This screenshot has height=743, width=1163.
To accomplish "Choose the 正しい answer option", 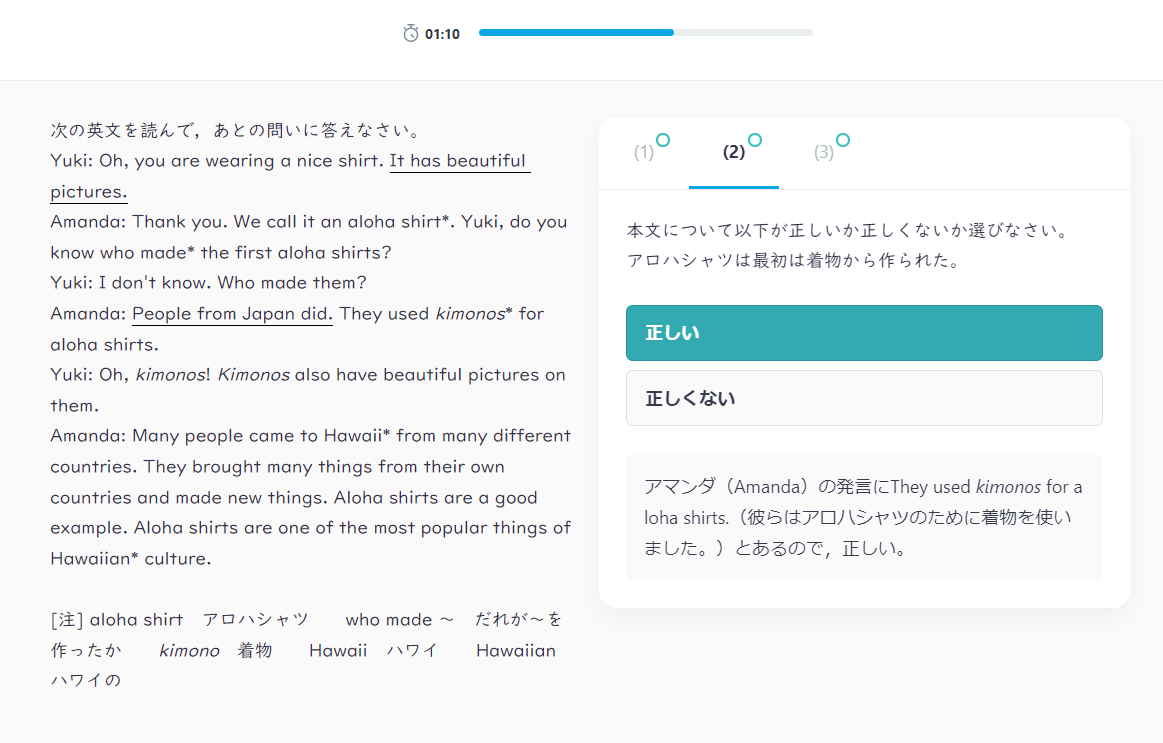I will tap(864, 333).
